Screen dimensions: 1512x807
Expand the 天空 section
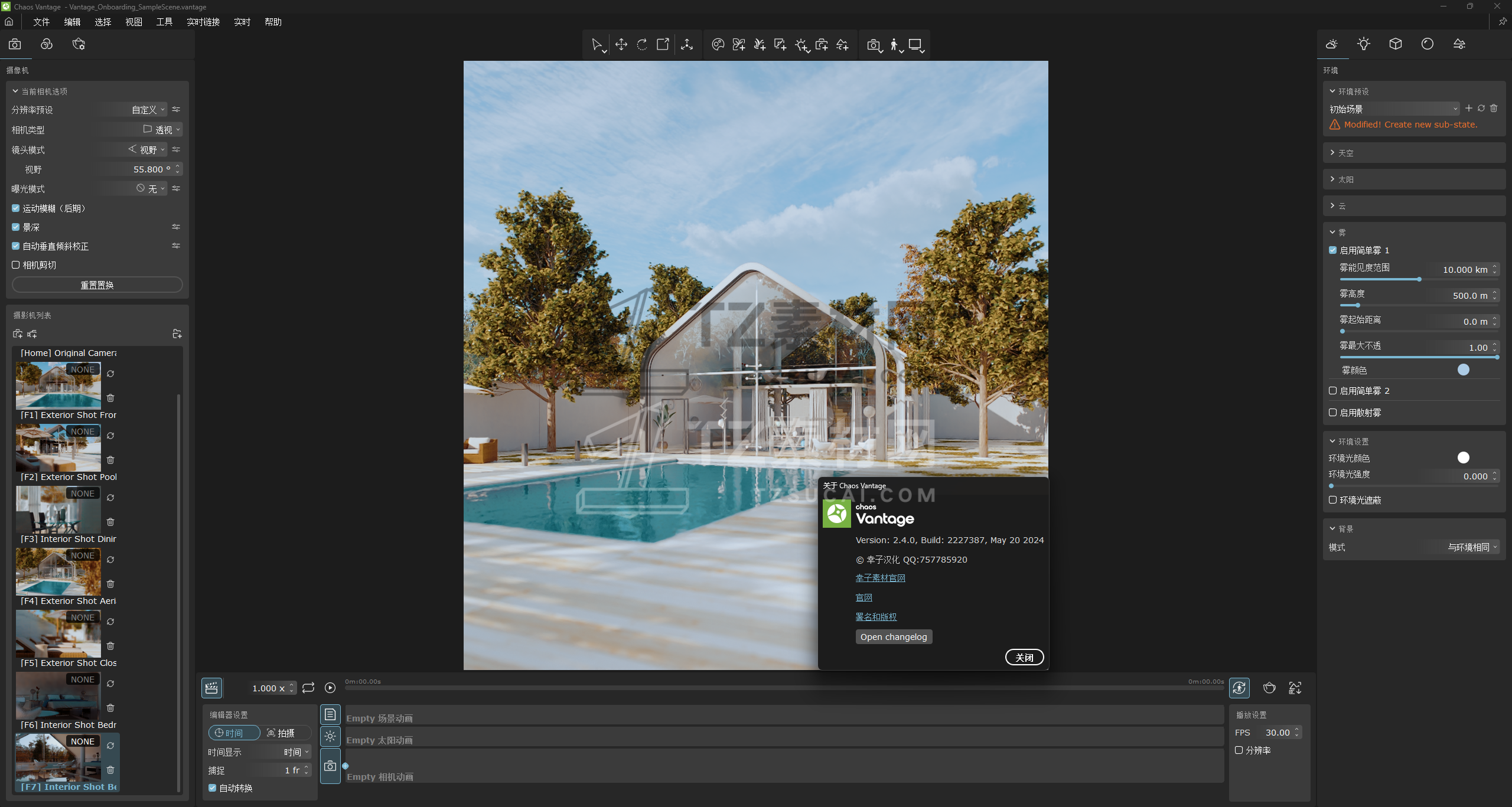coord(1345,153)
